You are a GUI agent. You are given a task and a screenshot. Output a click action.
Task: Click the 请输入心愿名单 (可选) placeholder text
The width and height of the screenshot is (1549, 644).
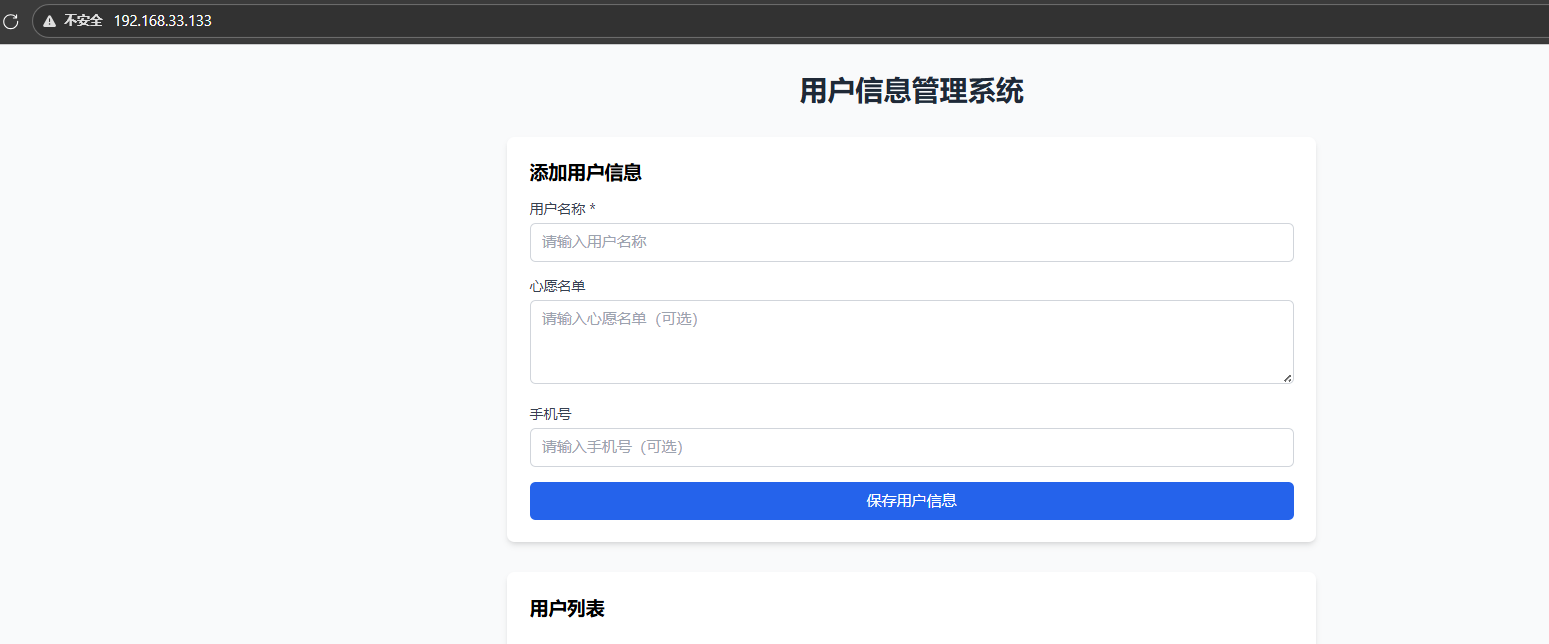tap(619, 319)
